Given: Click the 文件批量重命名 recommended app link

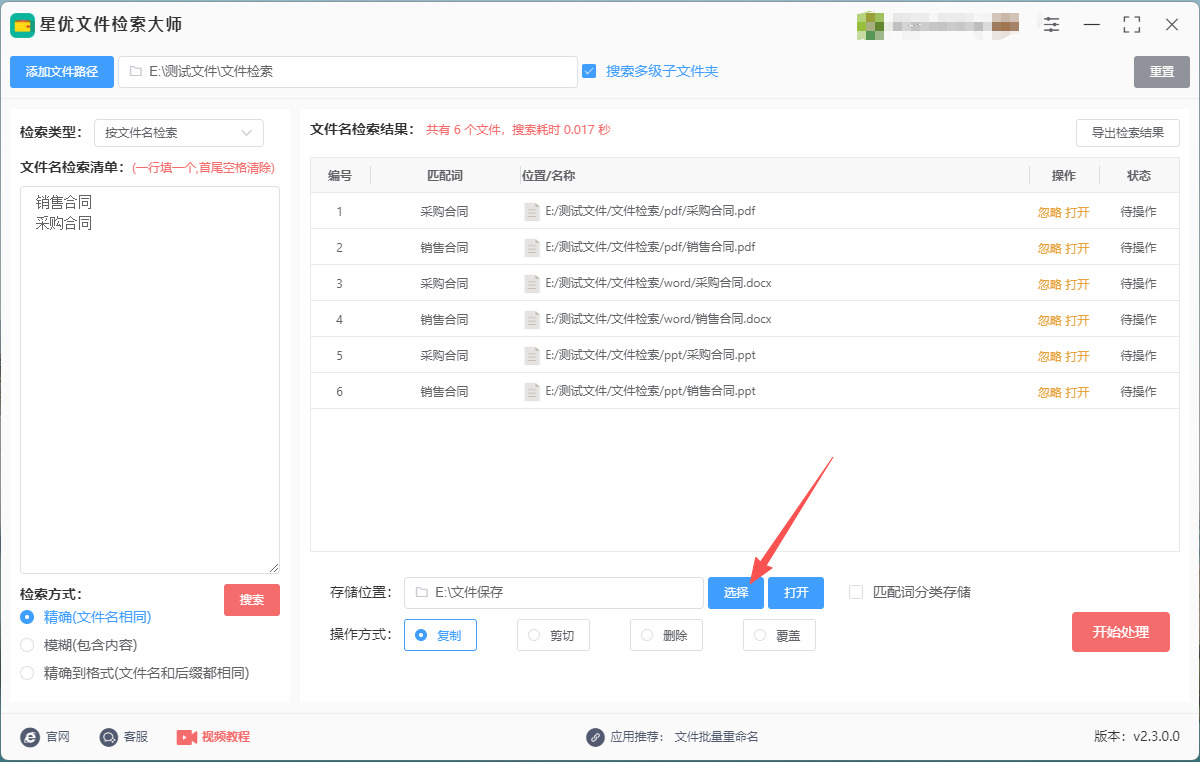Looking at the screenshot, I should point(717,737).
